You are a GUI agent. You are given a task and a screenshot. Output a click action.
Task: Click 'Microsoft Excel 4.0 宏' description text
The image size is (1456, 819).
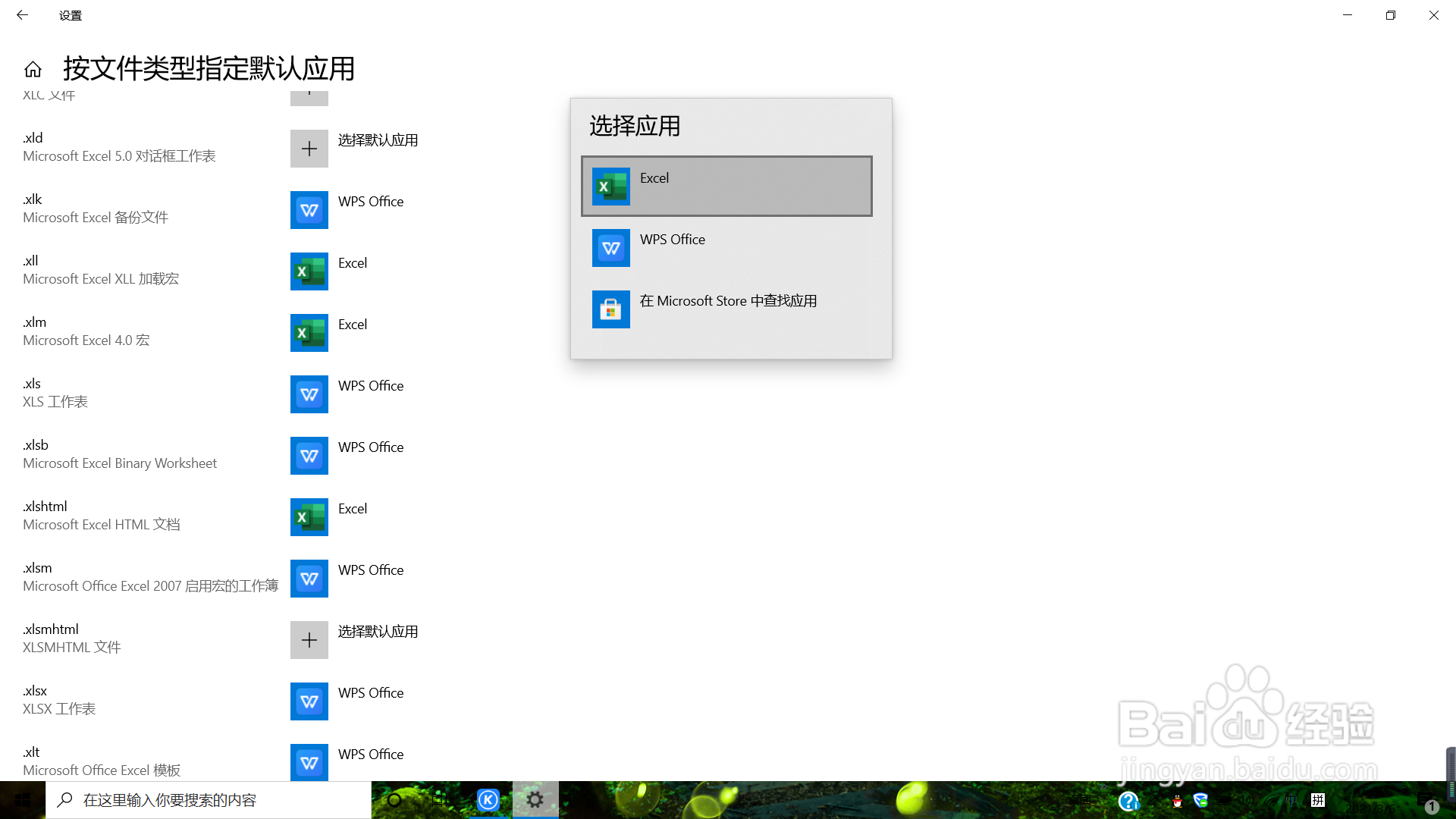click(86, 340)
